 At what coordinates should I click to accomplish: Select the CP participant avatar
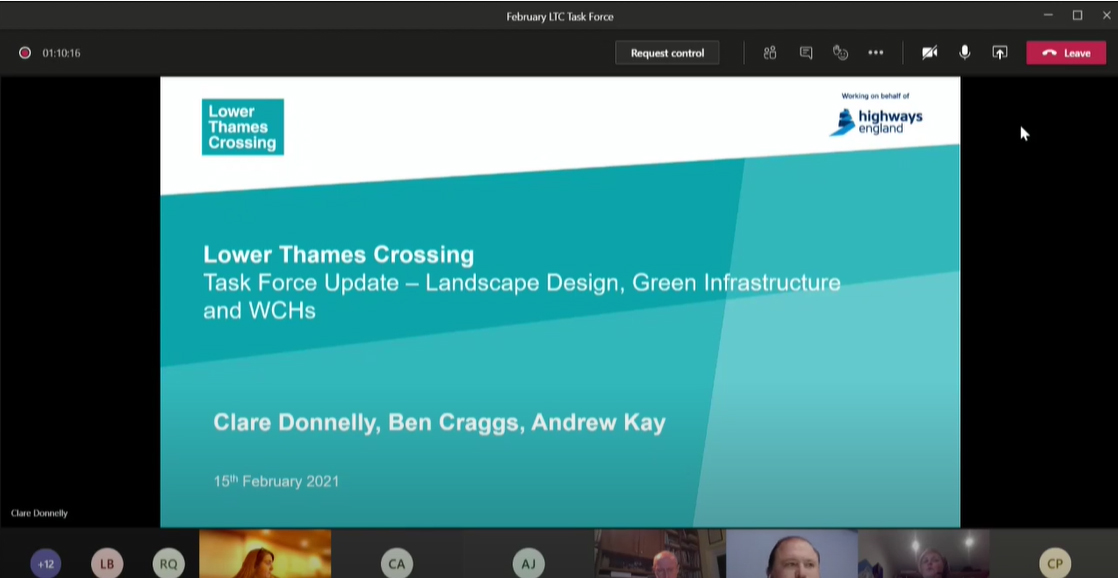pyautogui.click(x=1055, y=564)
